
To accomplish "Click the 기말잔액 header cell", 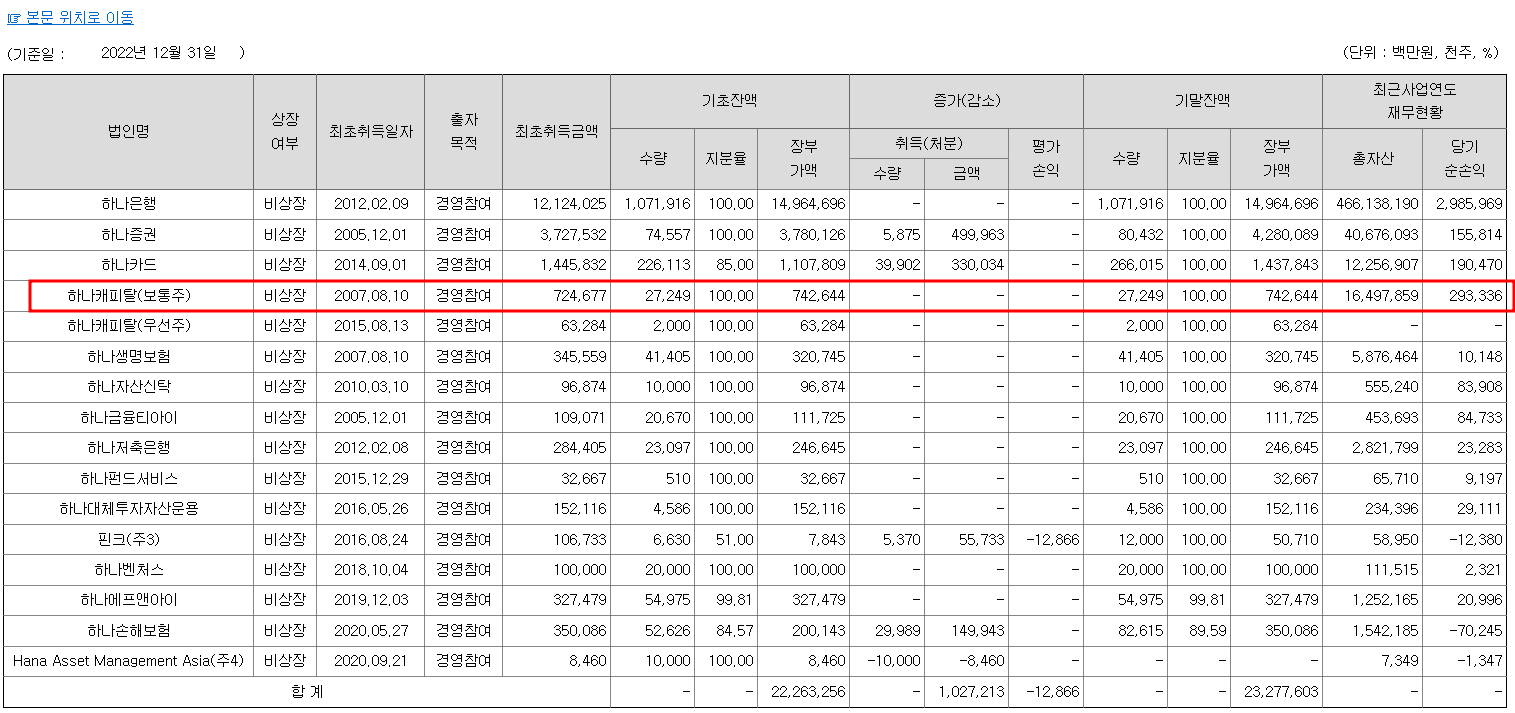I will point(1202,101).
